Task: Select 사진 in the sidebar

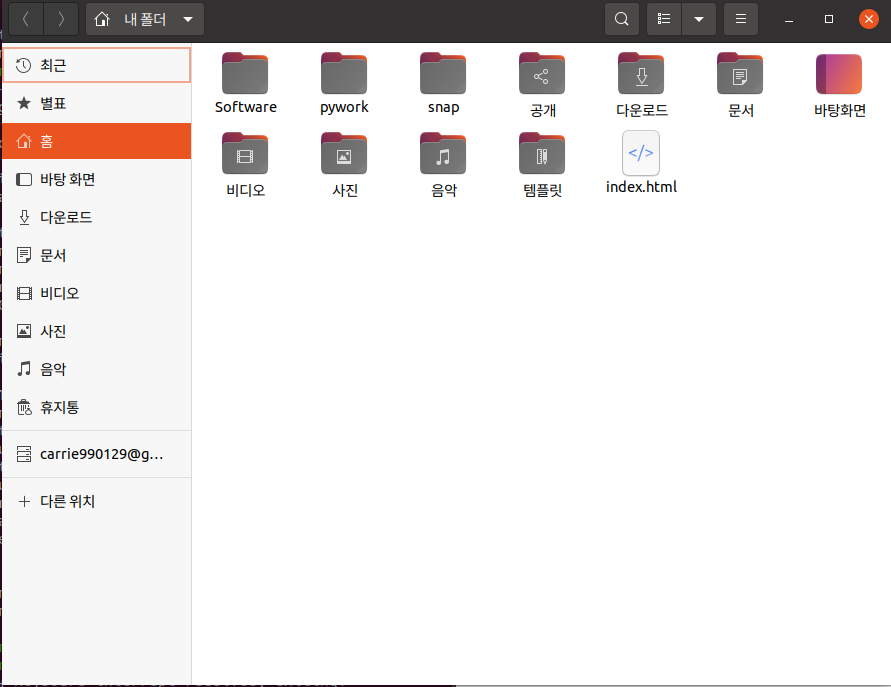Action: click(97, 331)
